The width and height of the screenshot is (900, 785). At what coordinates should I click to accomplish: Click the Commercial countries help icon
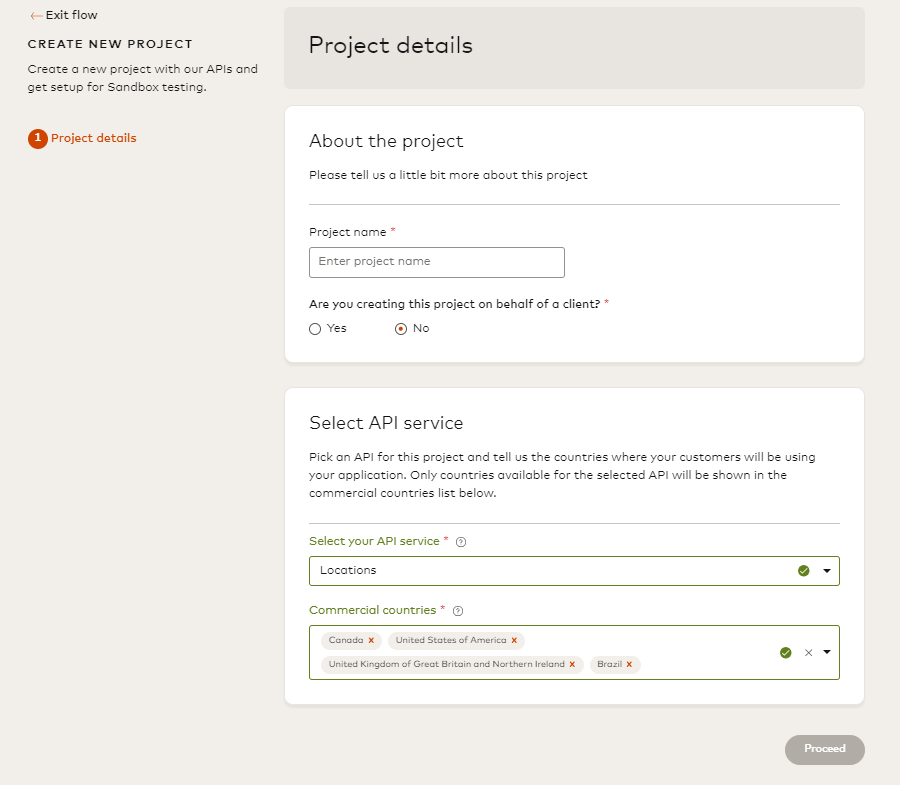(457, 611)
